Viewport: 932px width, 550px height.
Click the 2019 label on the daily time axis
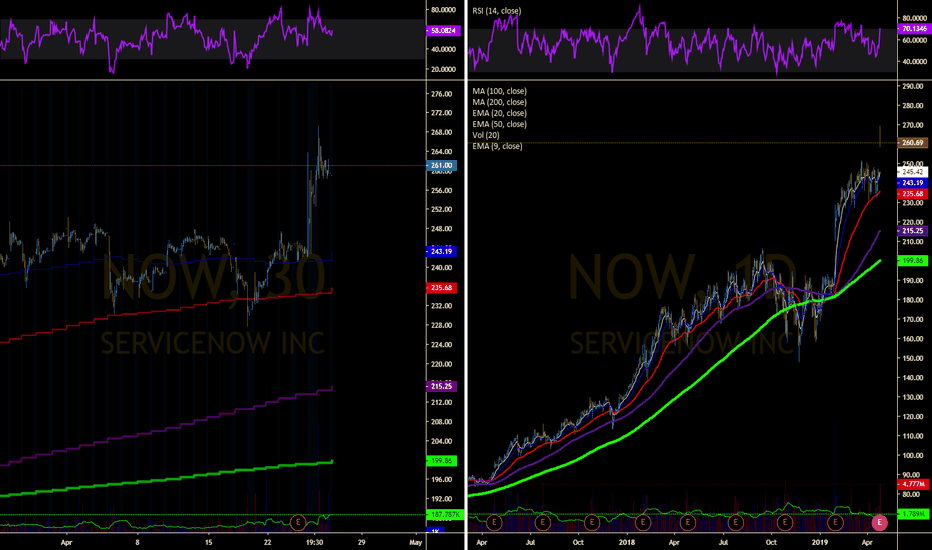(820, 542)
